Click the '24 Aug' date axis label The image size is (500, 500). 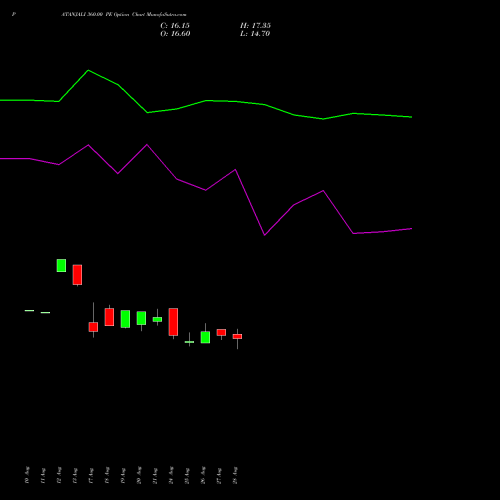(x=171, y=475)
